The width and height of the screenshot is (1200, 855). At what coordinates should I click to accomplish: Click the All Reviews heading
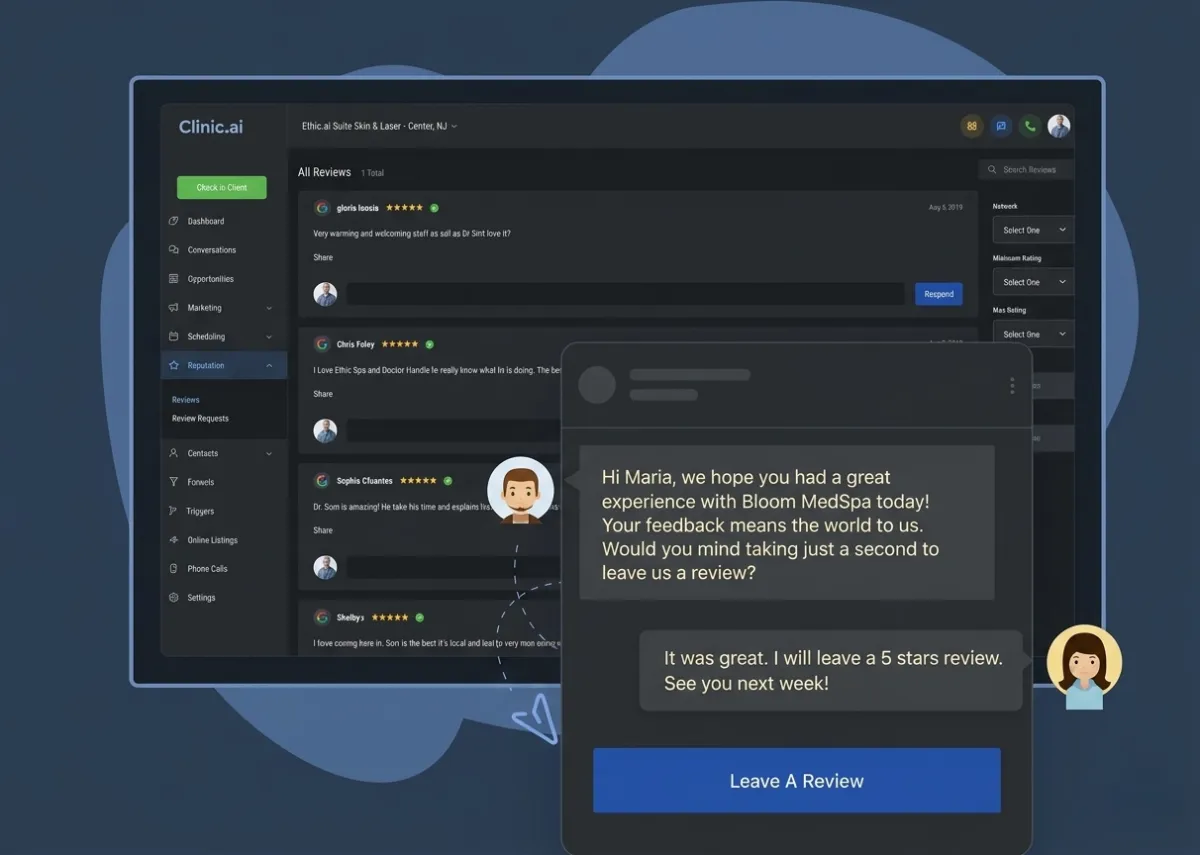(x=324, y=172)
